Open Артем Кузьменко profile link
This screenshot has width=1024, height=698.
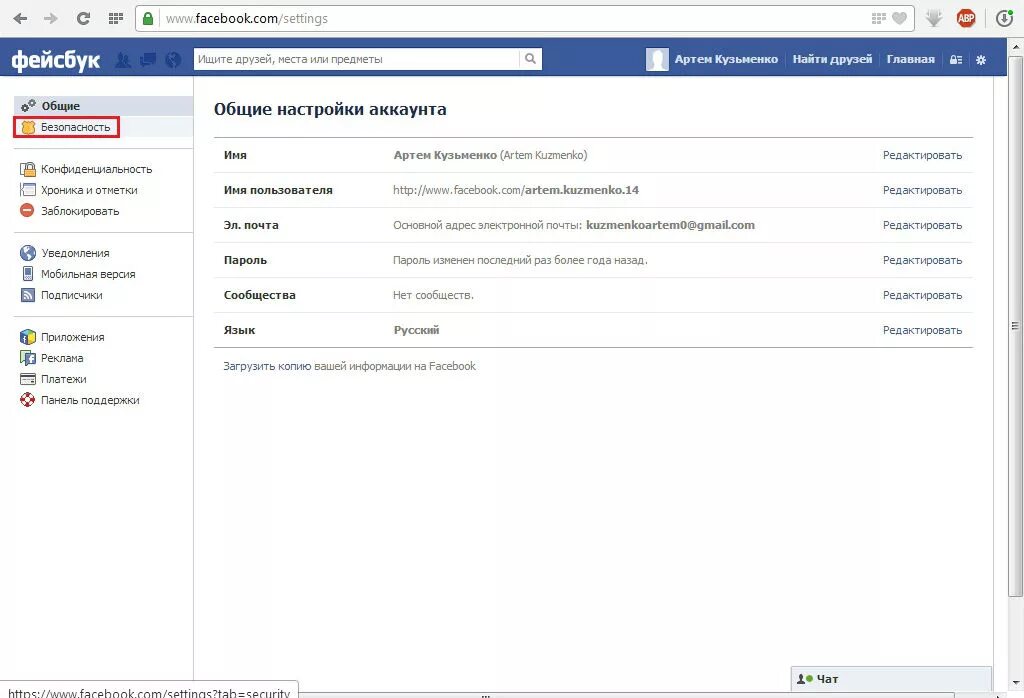coord(726,59)
